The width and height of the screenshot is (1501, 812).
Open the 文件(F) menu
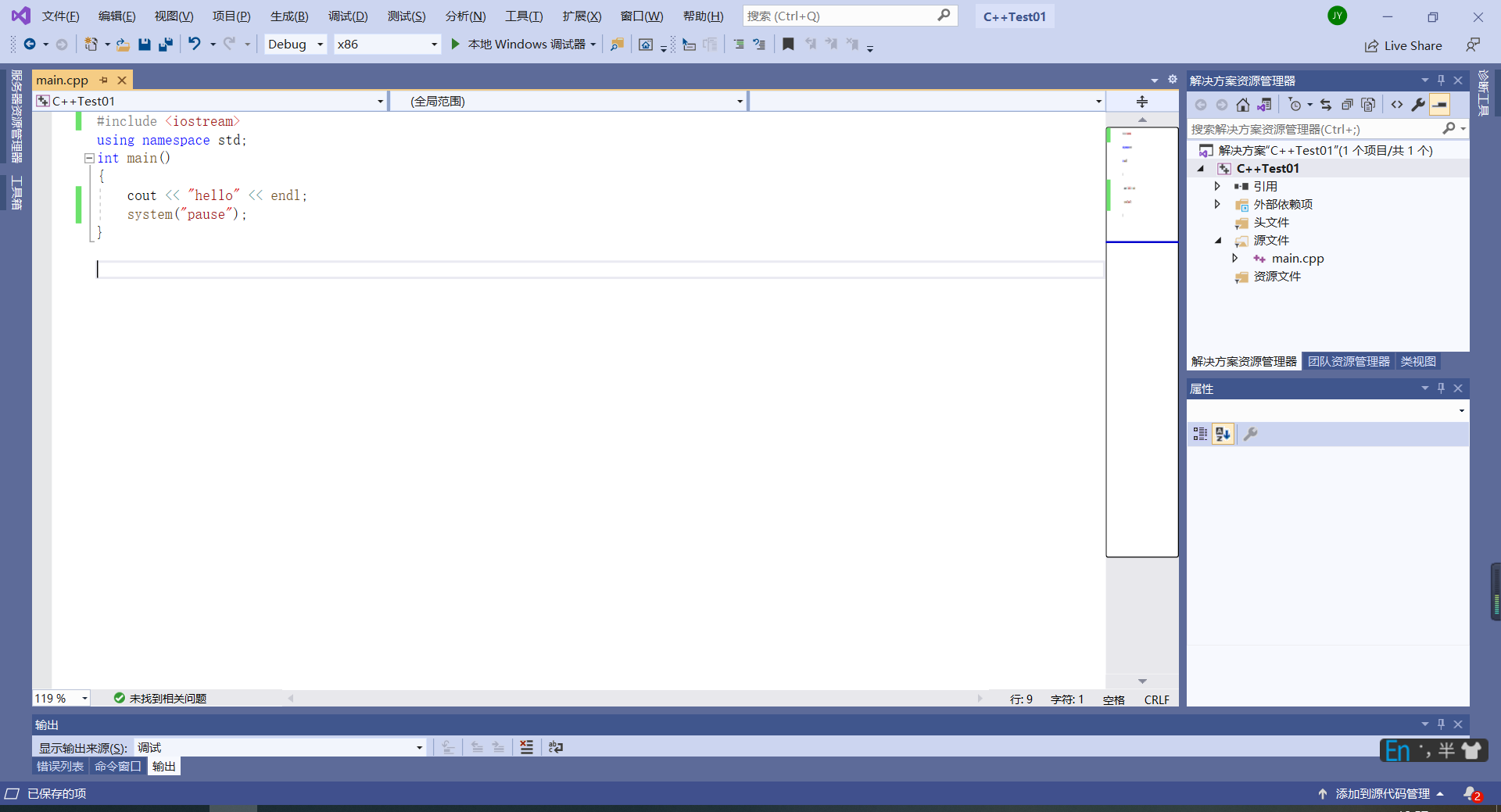60,16
